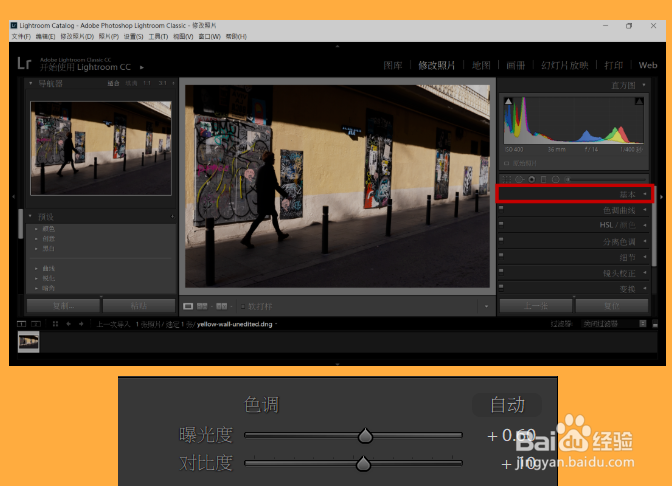The width and height of the screenshot is (672, 486).
Task: Toggle highlight clipping indicator in histogram
Action: click(639, 101)
